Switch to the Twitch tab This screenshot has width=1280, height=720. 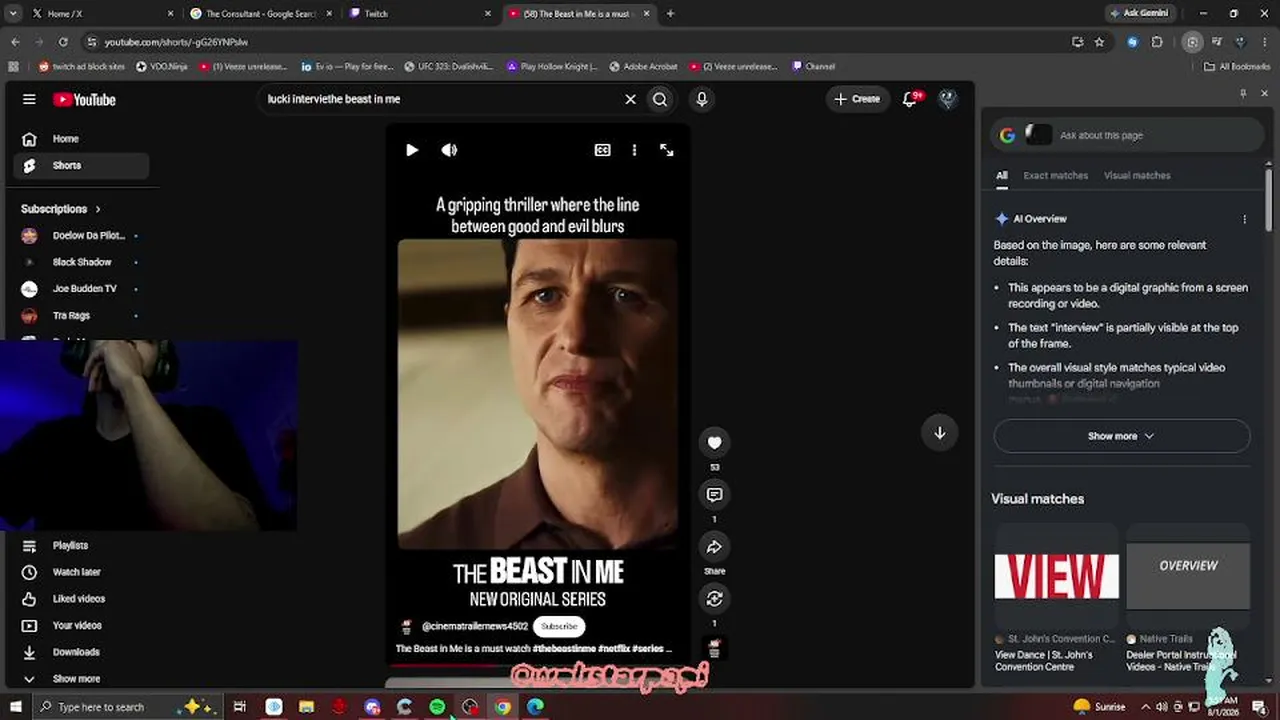coord(420,14)
